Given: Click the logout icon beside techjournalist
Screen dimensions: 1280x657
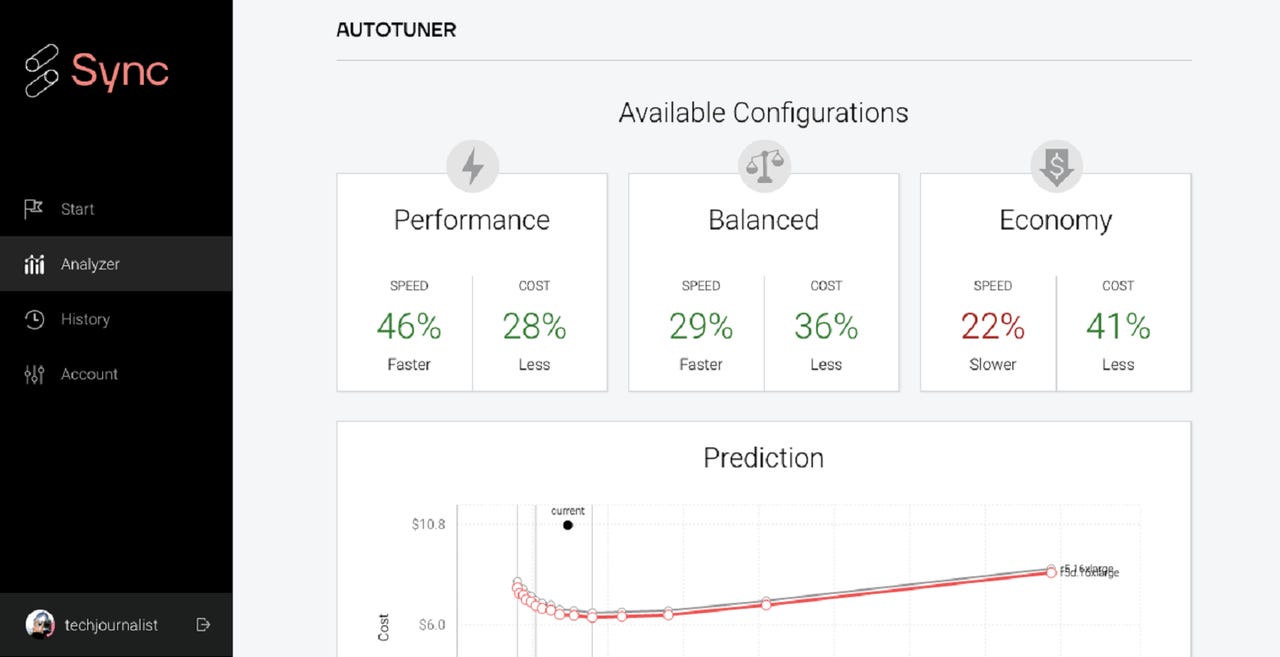Looking at the screenshot, I should (203, 624).
